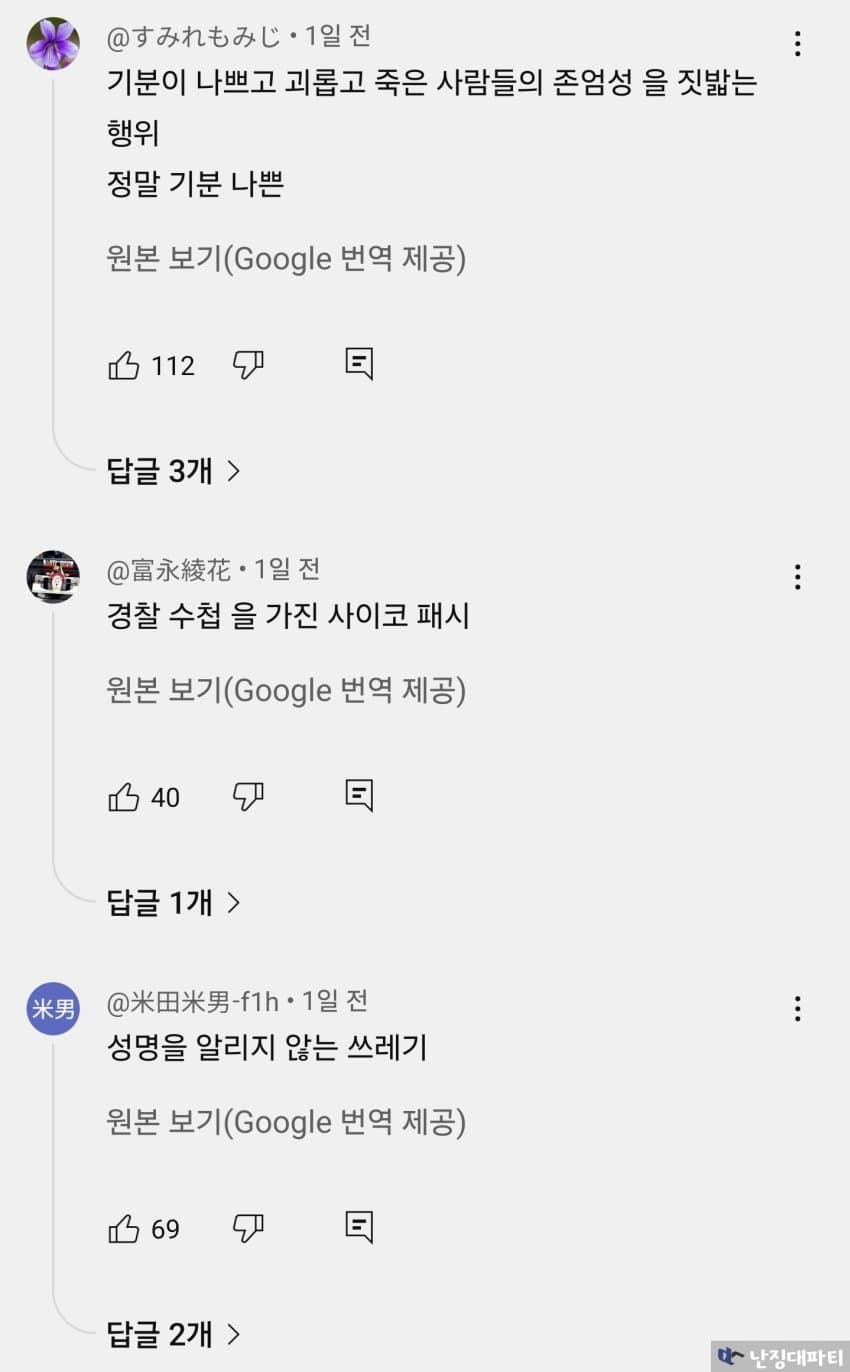Open three-dot menu for @富永綾花 comment
This screenshot has width=850, height=1372.
pyautogui.click(x=797, y=577)
